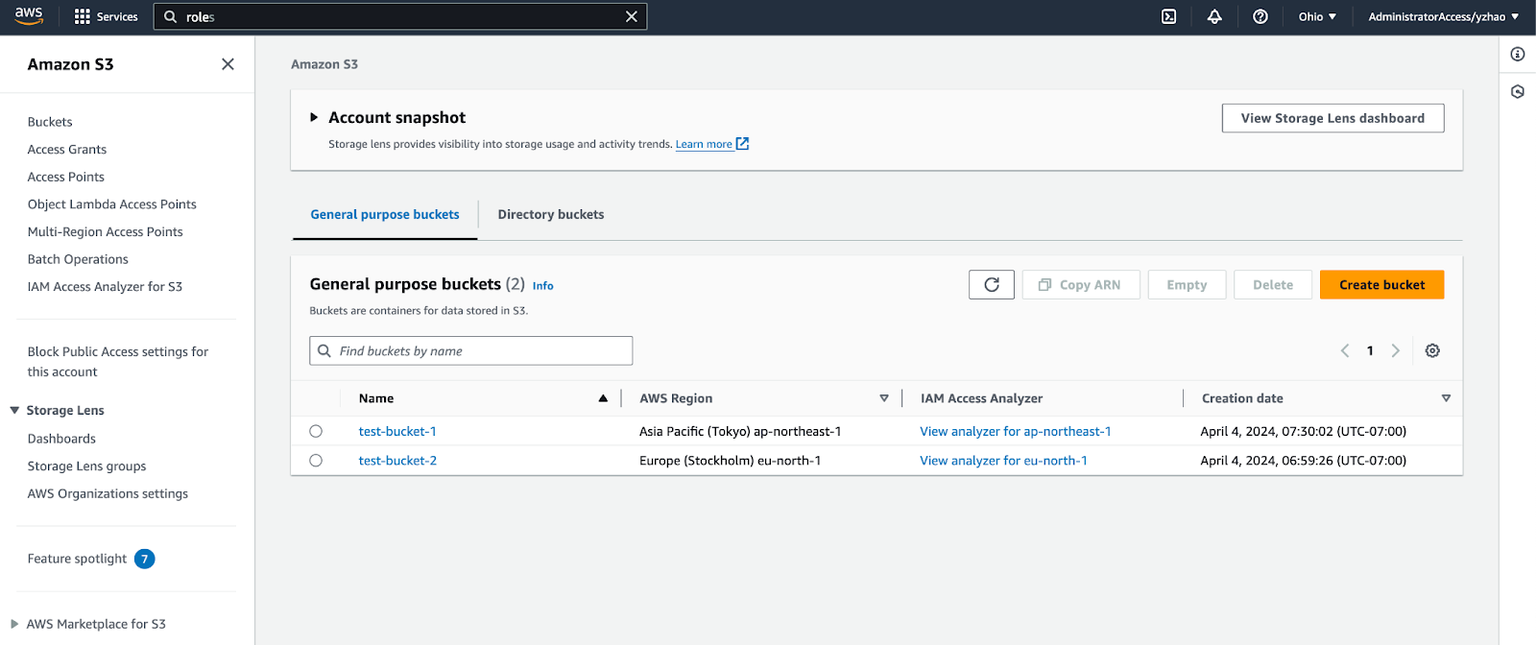Click View analyzer for ap-northeast-1

pos(1016,431)
